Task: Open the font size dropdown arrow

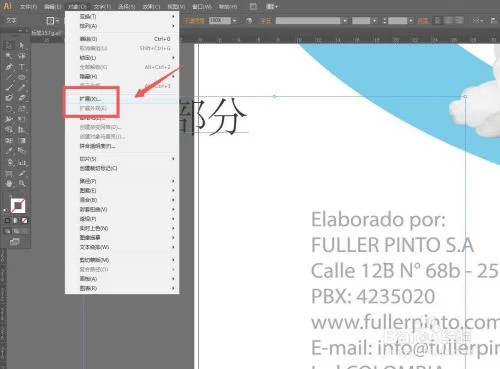Action: click(x=411, y=21)
